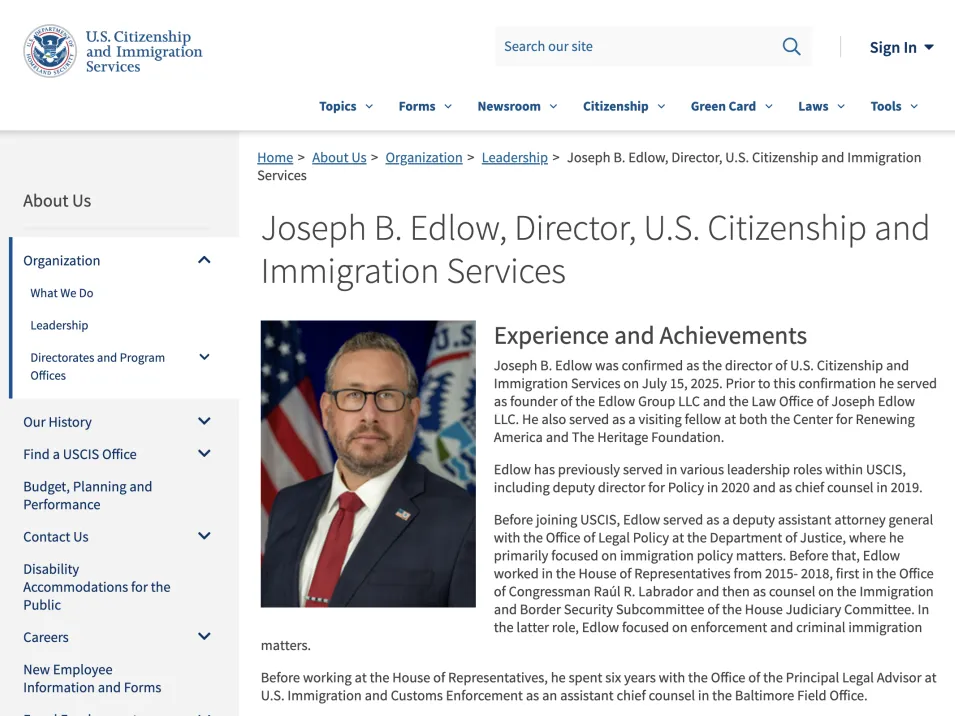Click the U.S. Citizenship and Immigration Services wordmark
This screenshot has width=955, height=716.
coord(144,51)
